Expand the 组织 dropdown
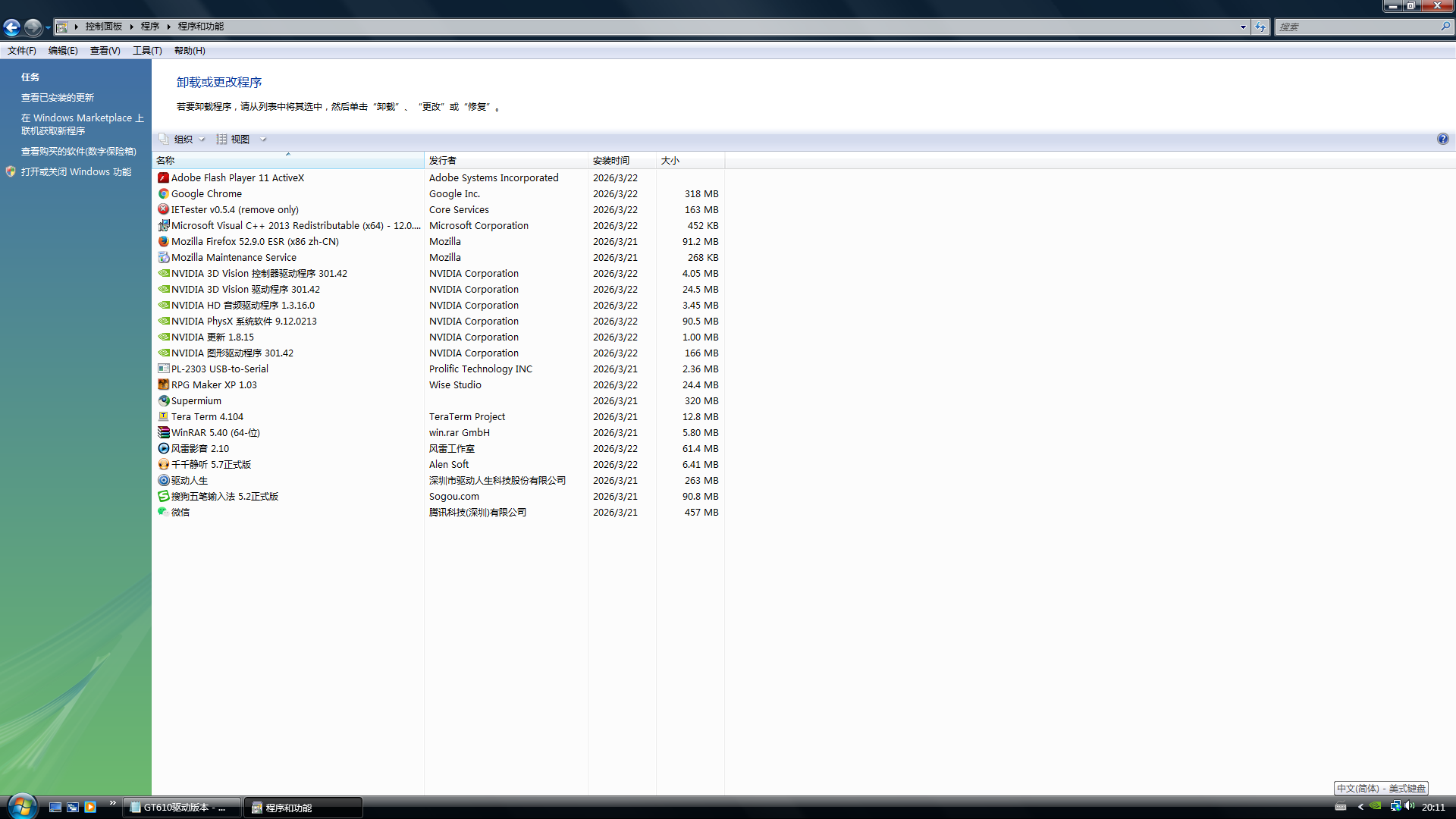Screen dimensions: 1456x819 (x=184, y=139)
